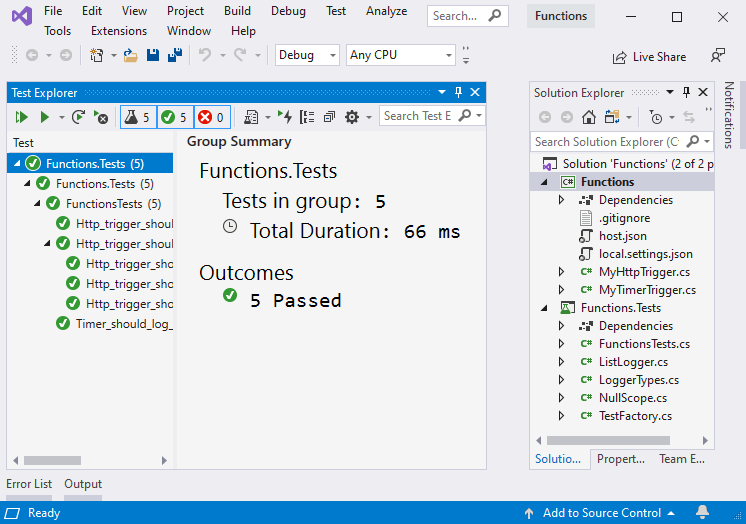The width and height of the screenshot is (746, 524).
Task: Switch to the Output tab
Action: pyautogui.click(x=83, y=484)
